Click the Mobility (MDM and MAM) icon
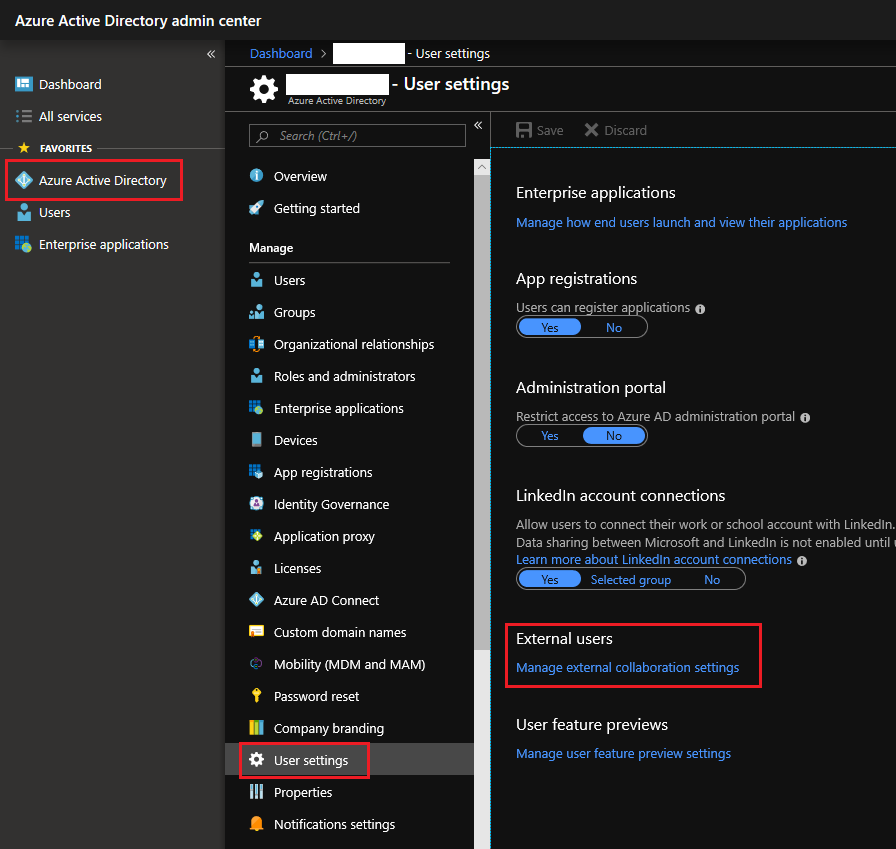Screen dimensions: 896x849 click(x=256, y=663)
